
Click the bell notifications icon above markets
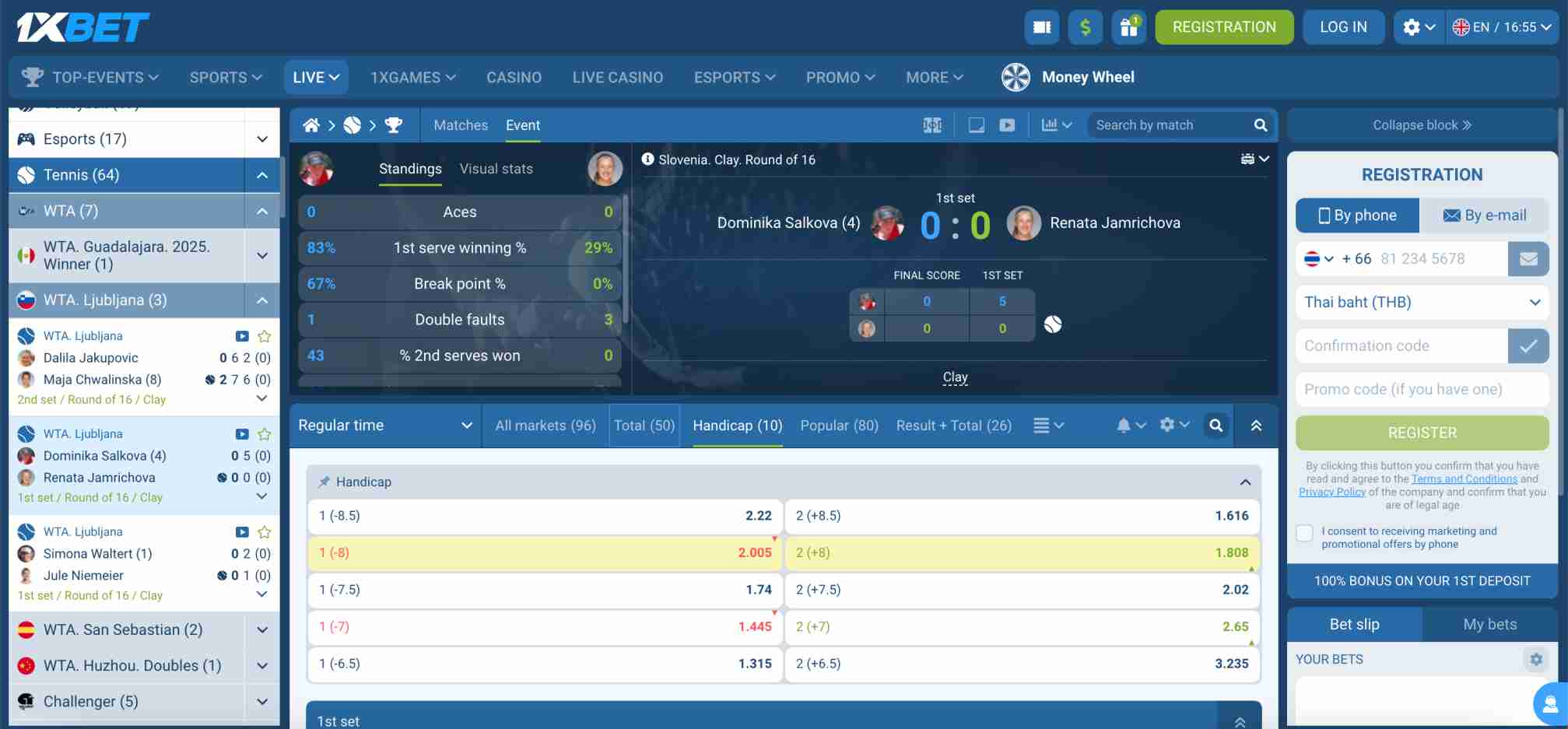tap(1124, 426)
